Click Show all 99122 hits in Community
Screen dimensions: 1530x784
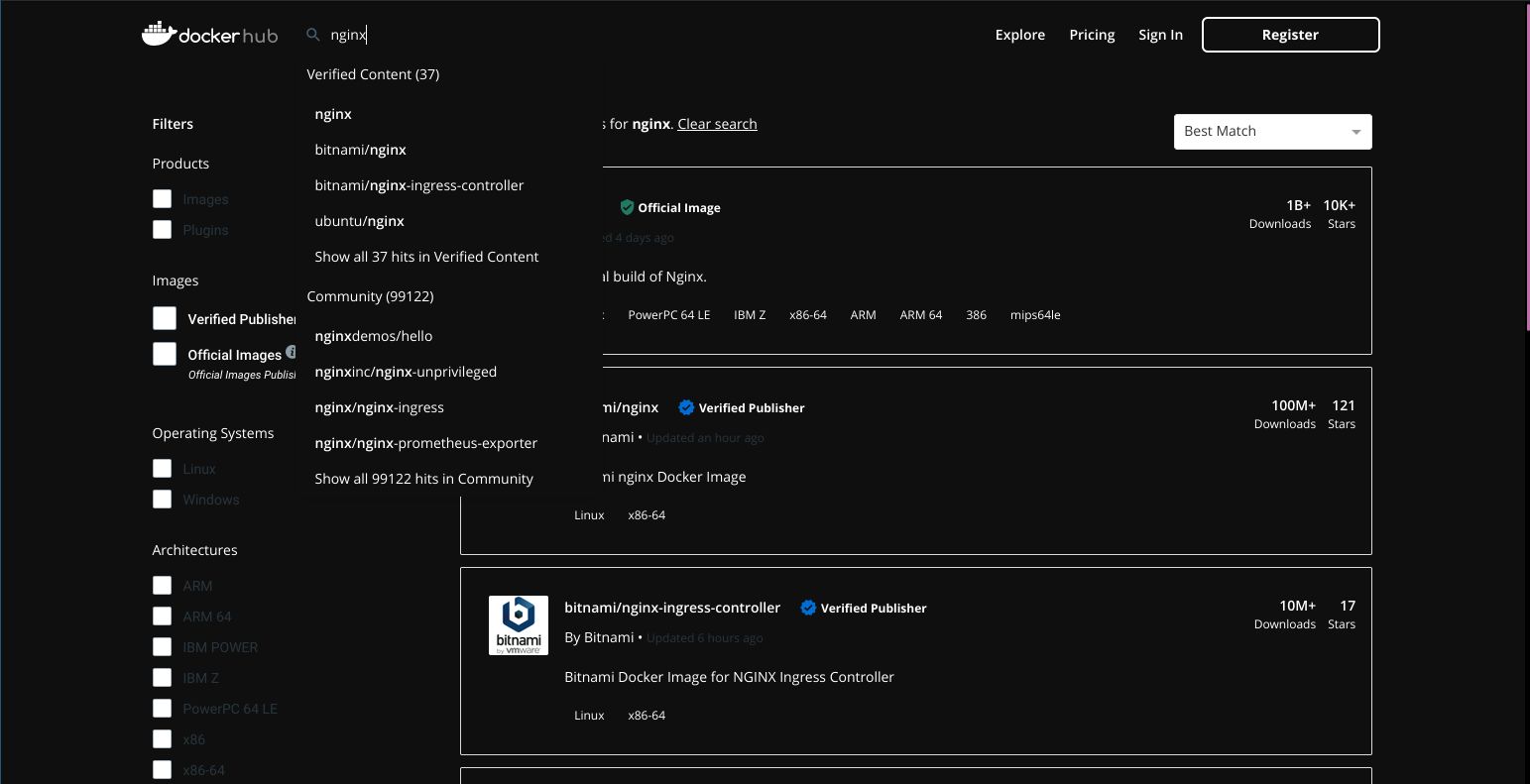click(423, 479)
